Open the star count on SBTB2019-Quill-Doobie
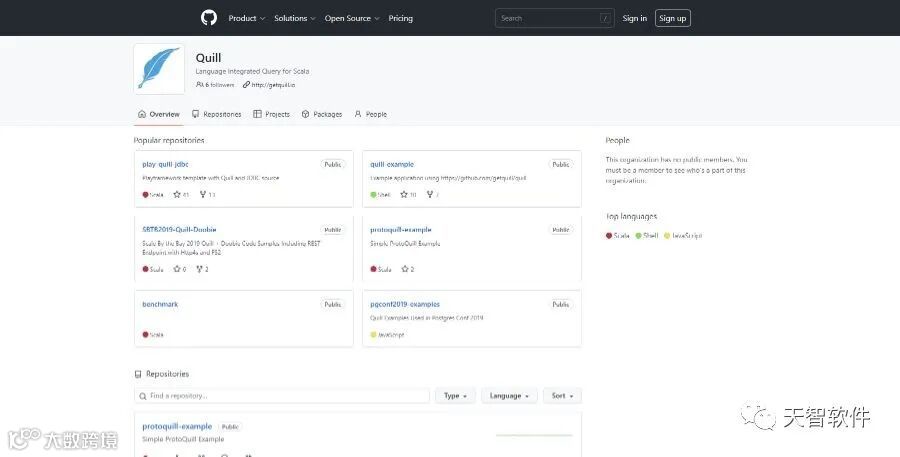Image resolution: width=900 pixels, height=457 pixels. (180, 269)
